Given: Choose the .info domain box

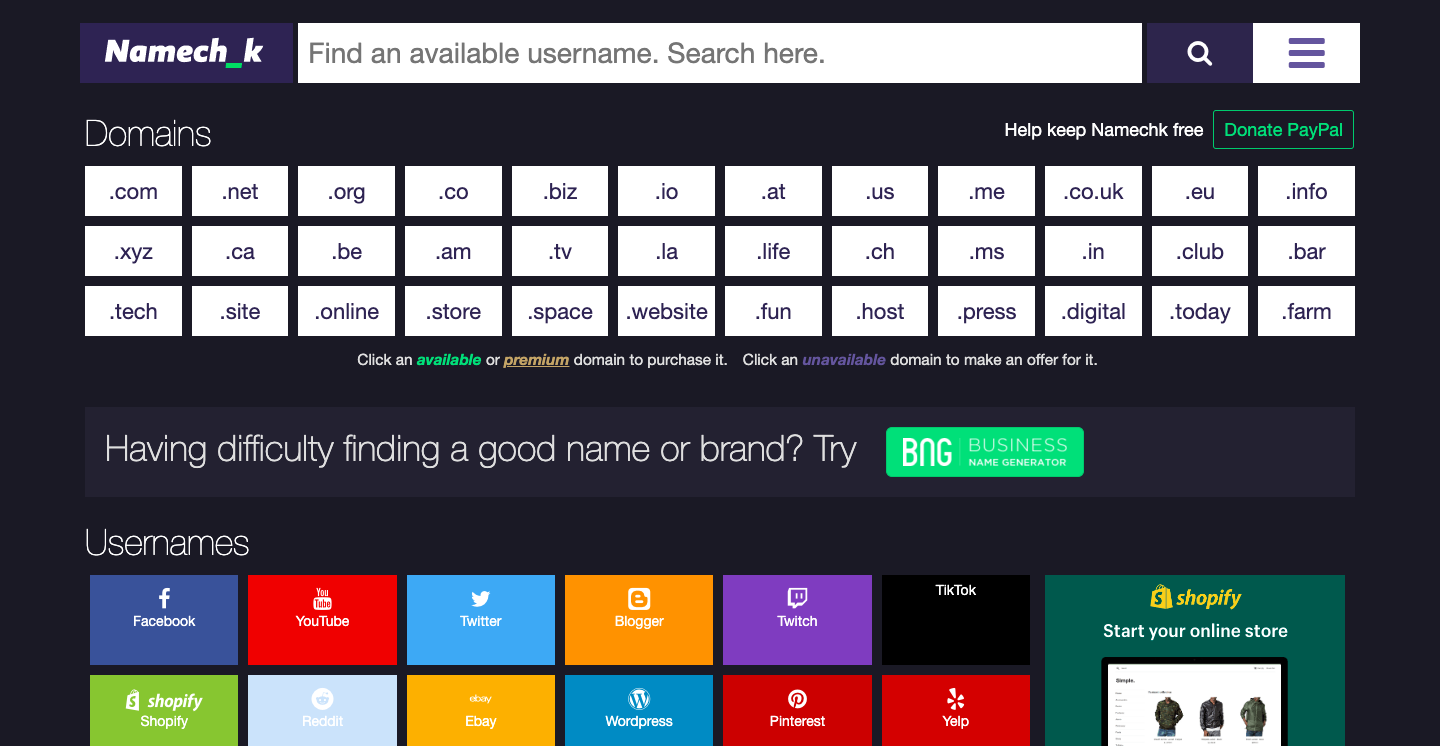Looking at the screenshot, I should [1306, 191].
